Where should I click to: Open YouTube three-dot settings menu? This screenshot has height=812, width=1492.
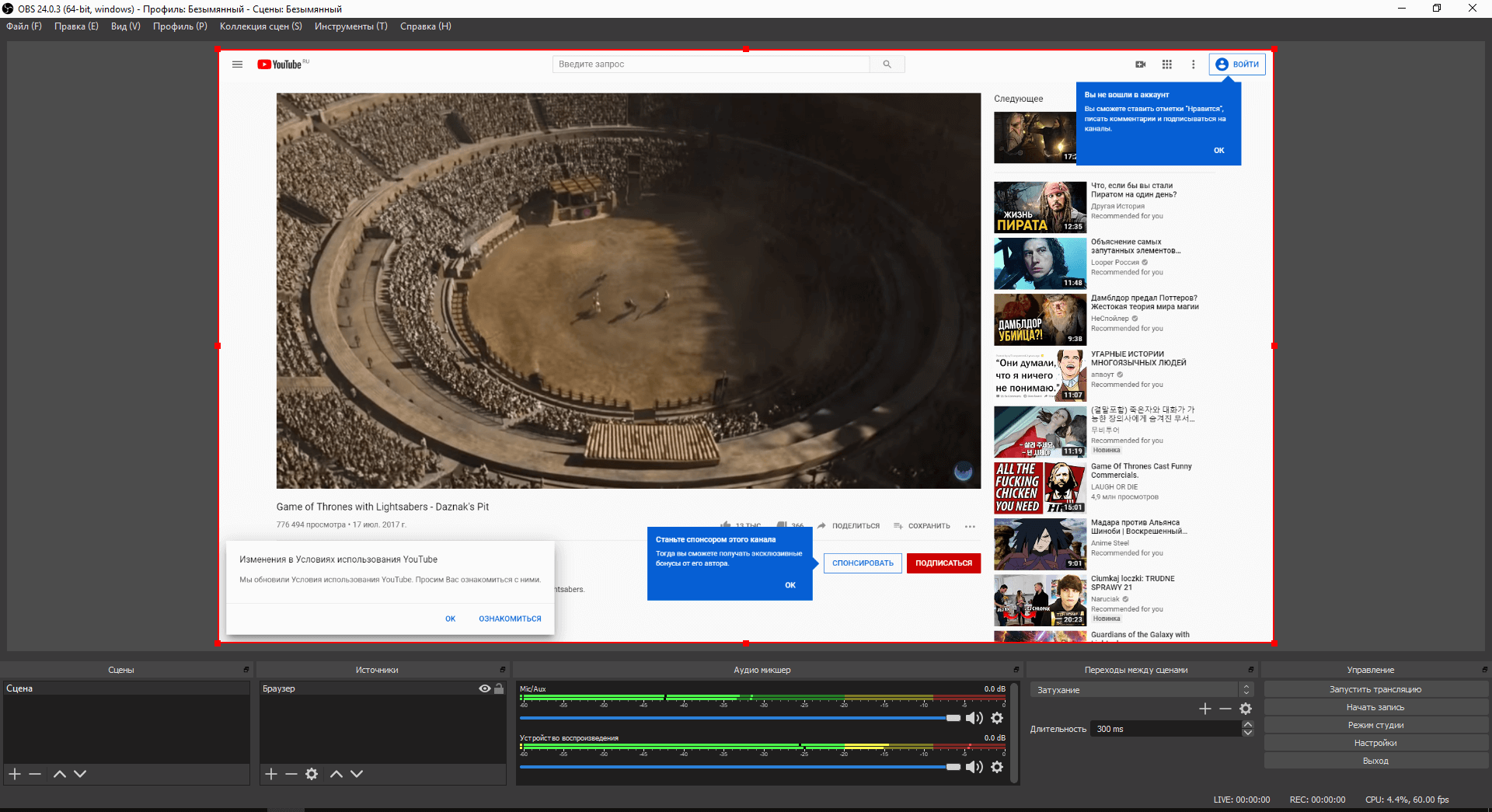pos(1194,64)
